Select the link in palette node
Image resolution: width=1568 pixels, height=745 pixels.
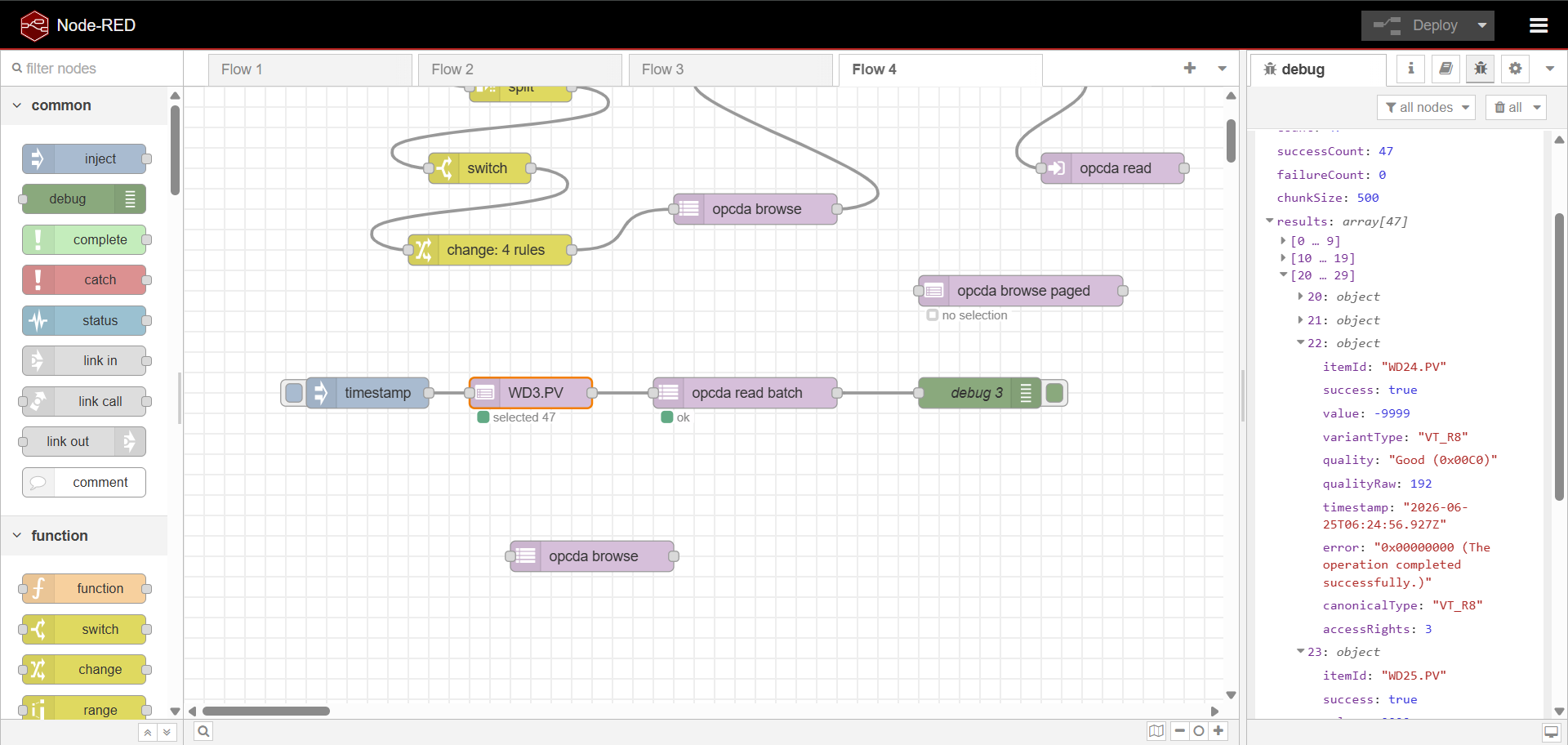(x=84, y=360)
